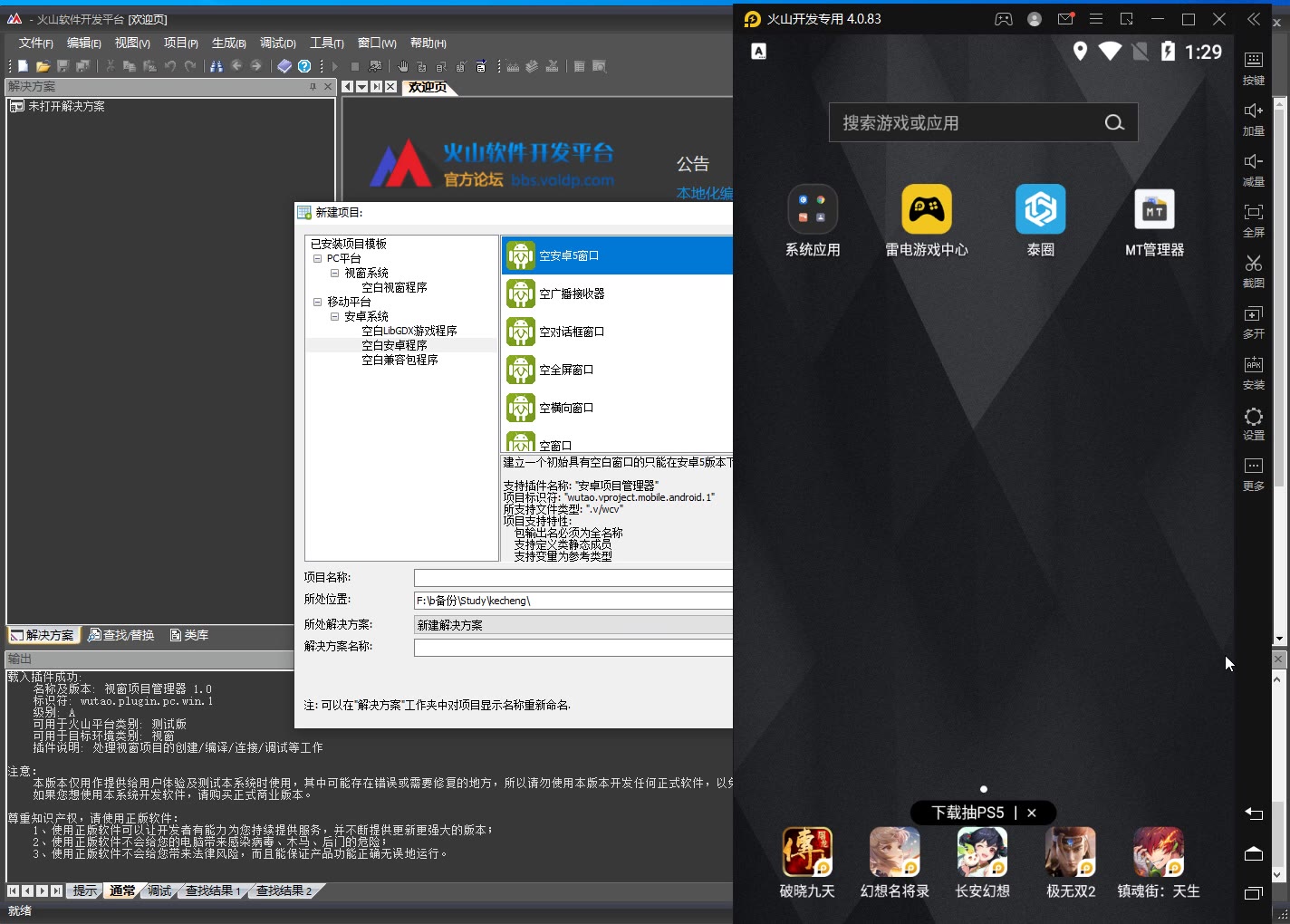Open the 文件(F) menu
Screen dimensions: 1290x924
[x=36, y=43]
